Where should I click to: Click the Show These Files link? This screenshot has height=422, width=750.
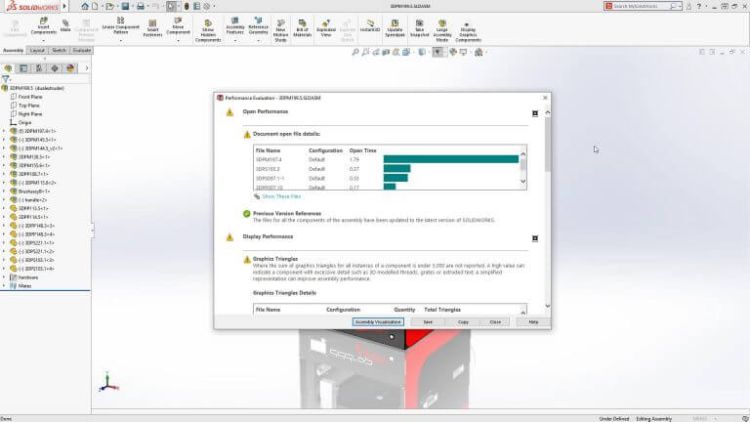click(x=281, y=196)
